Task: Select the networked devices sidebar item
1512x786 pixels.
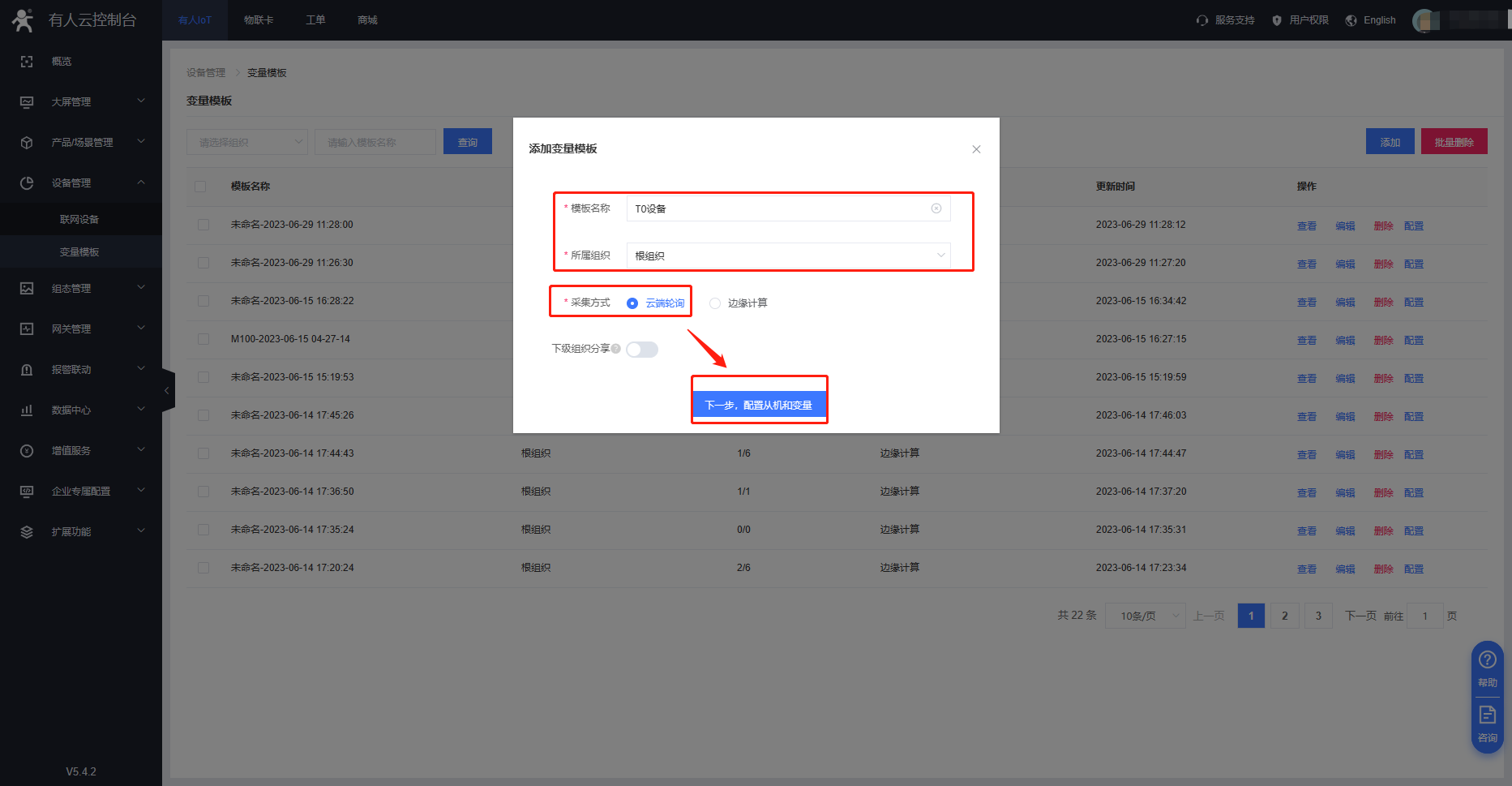Action: pos(79,220)
